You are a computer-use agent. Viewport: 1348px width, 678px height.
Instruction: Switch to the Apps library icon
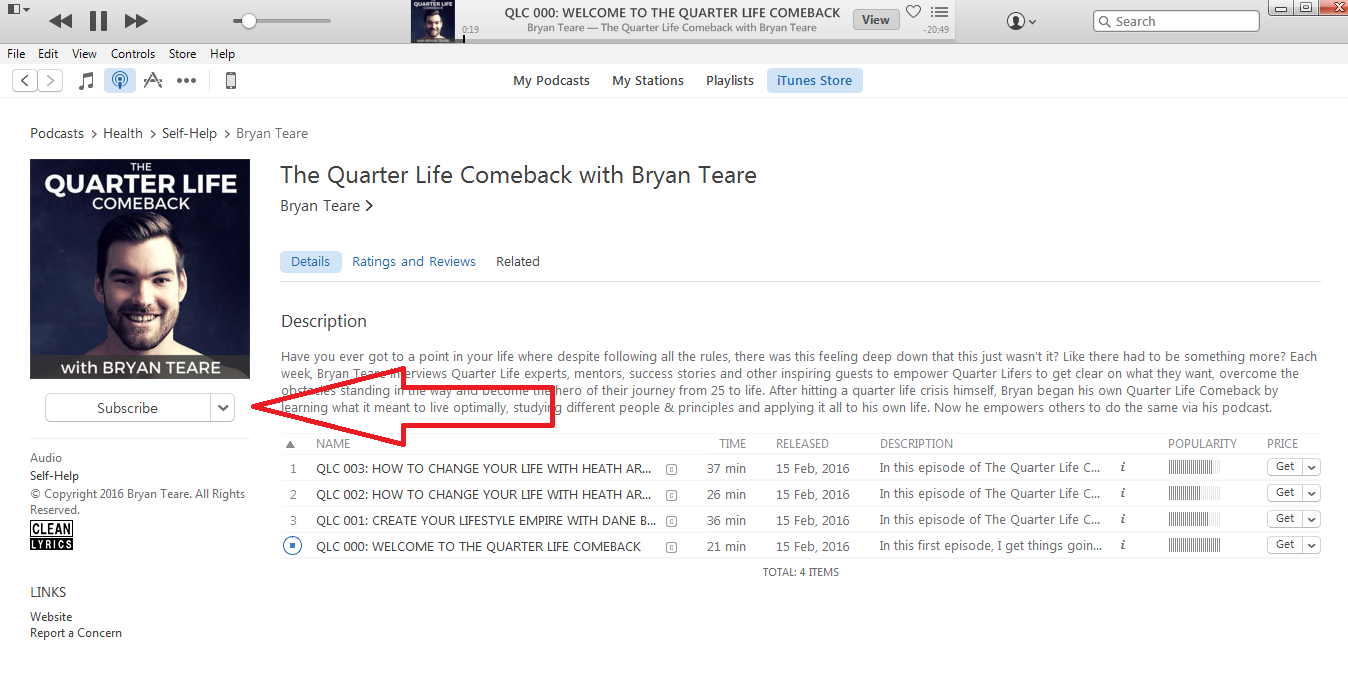coord(152,81)
